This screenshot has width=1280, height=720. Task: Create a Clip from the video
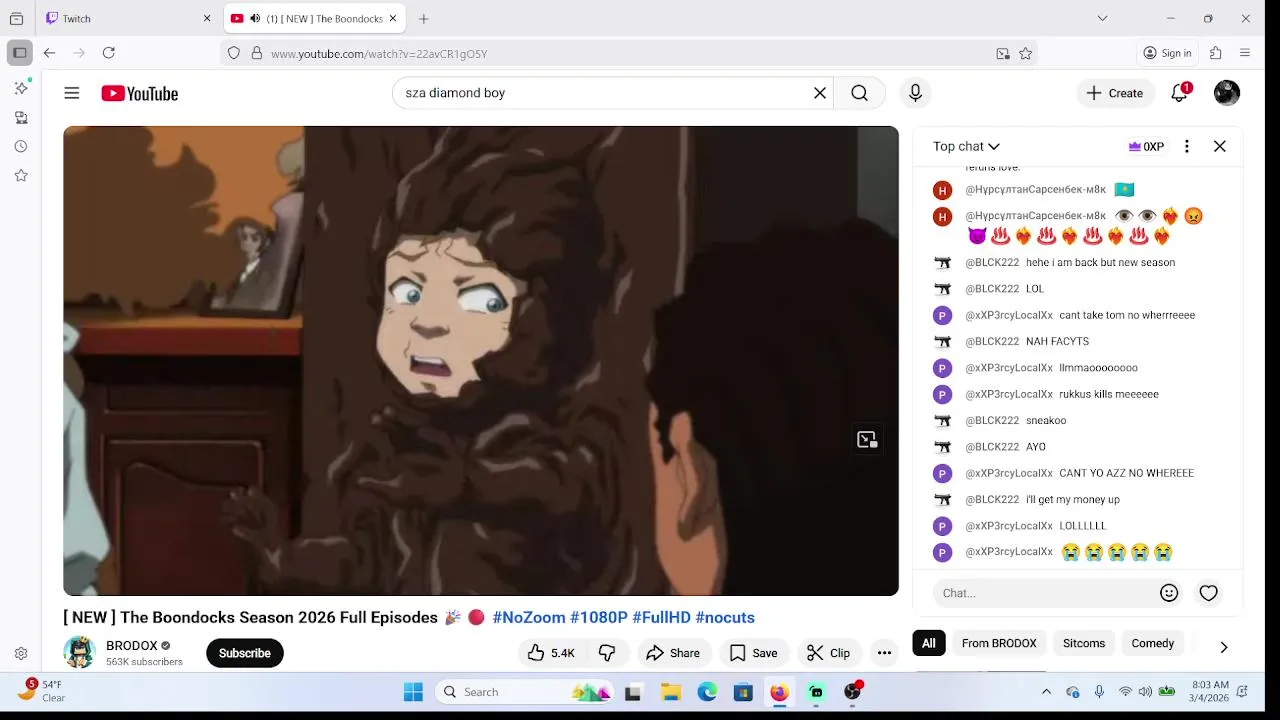tap(828, 653)
